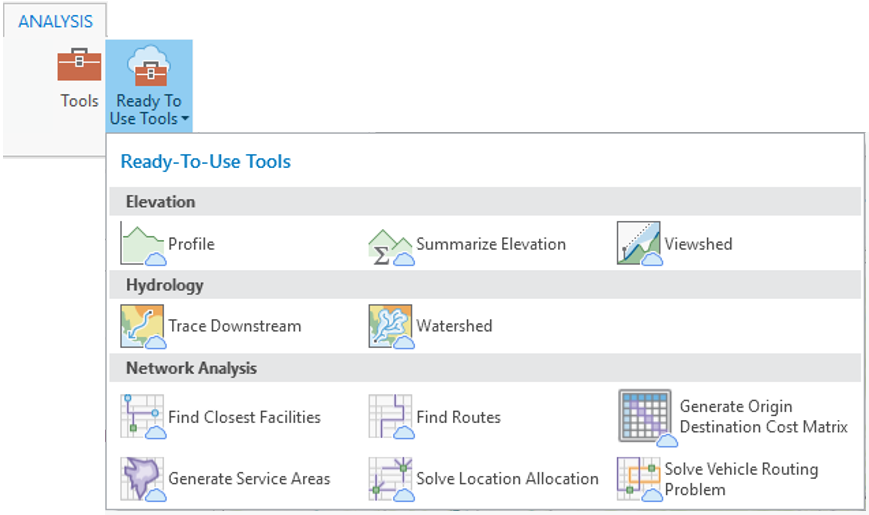Open Generate Origin Destination Cost Matrix icon
869x515 pixels.
tap(647, 417)
